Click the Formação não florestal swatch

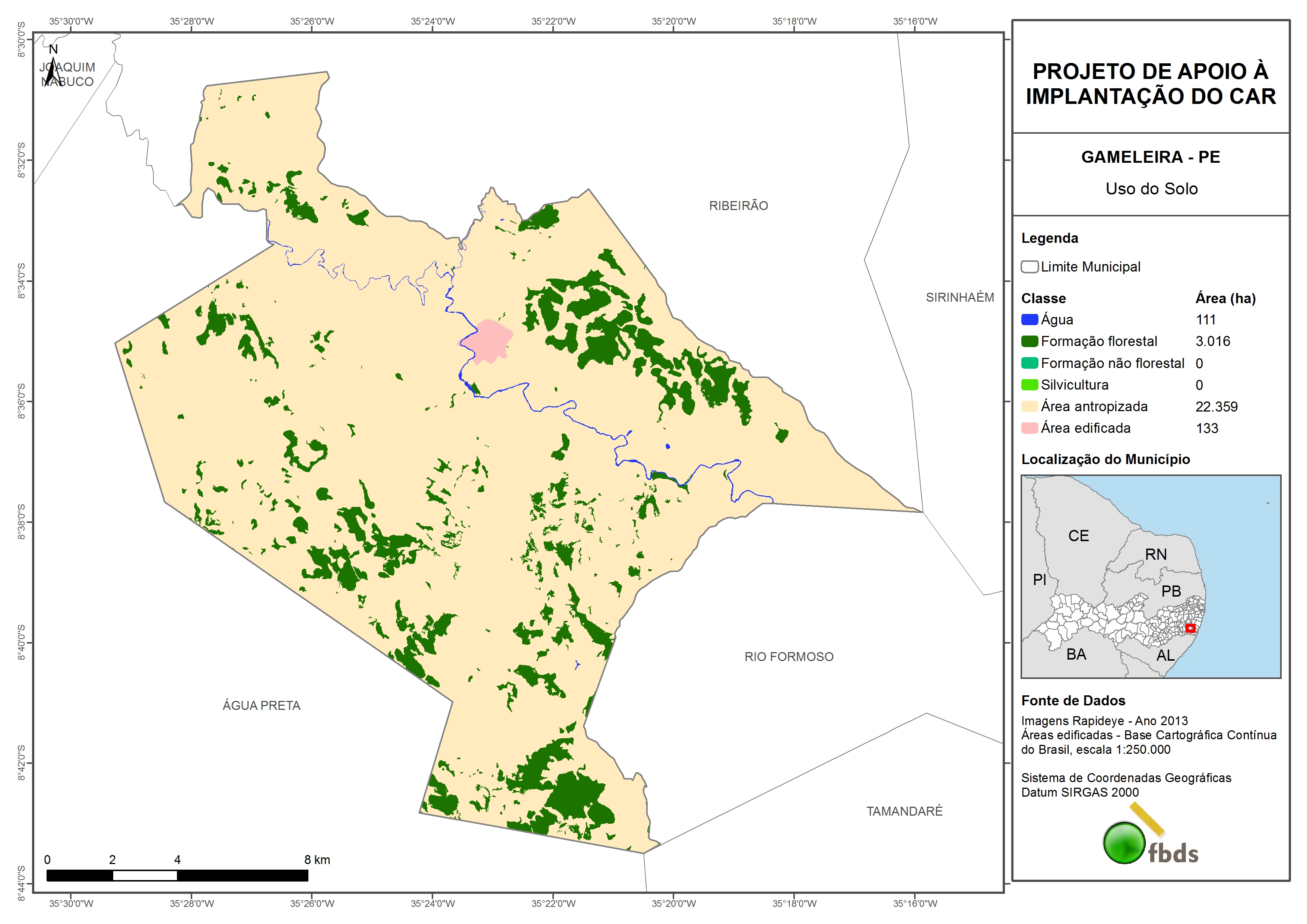1029,363
